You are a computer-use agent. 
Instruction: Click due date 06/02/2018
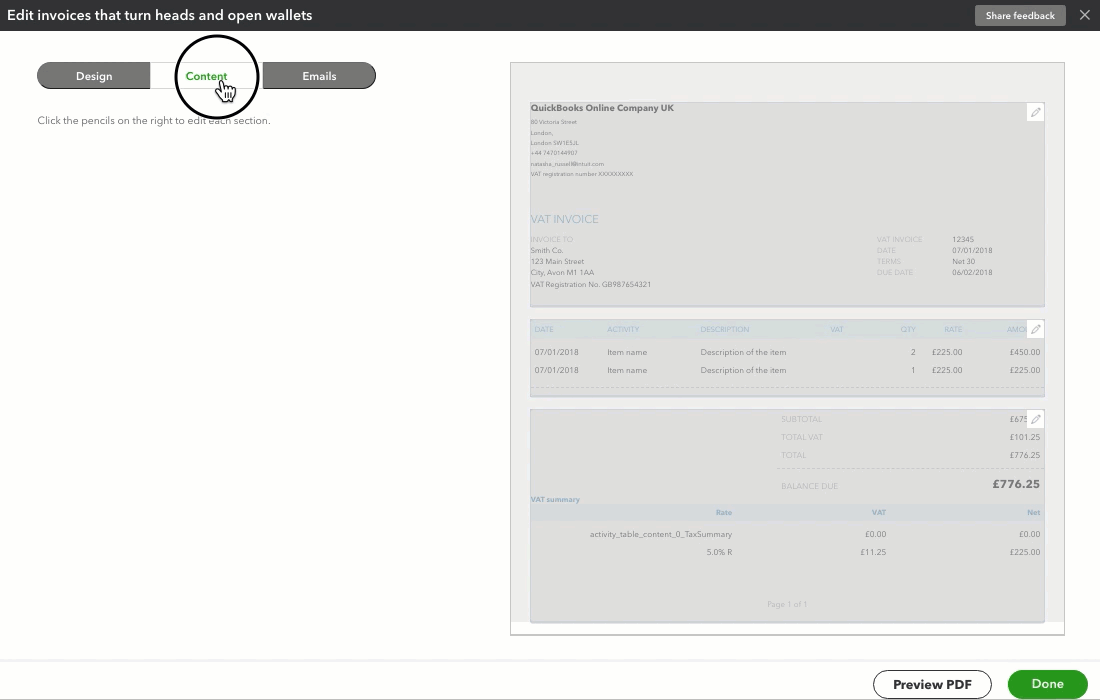(x=972, y=272)
